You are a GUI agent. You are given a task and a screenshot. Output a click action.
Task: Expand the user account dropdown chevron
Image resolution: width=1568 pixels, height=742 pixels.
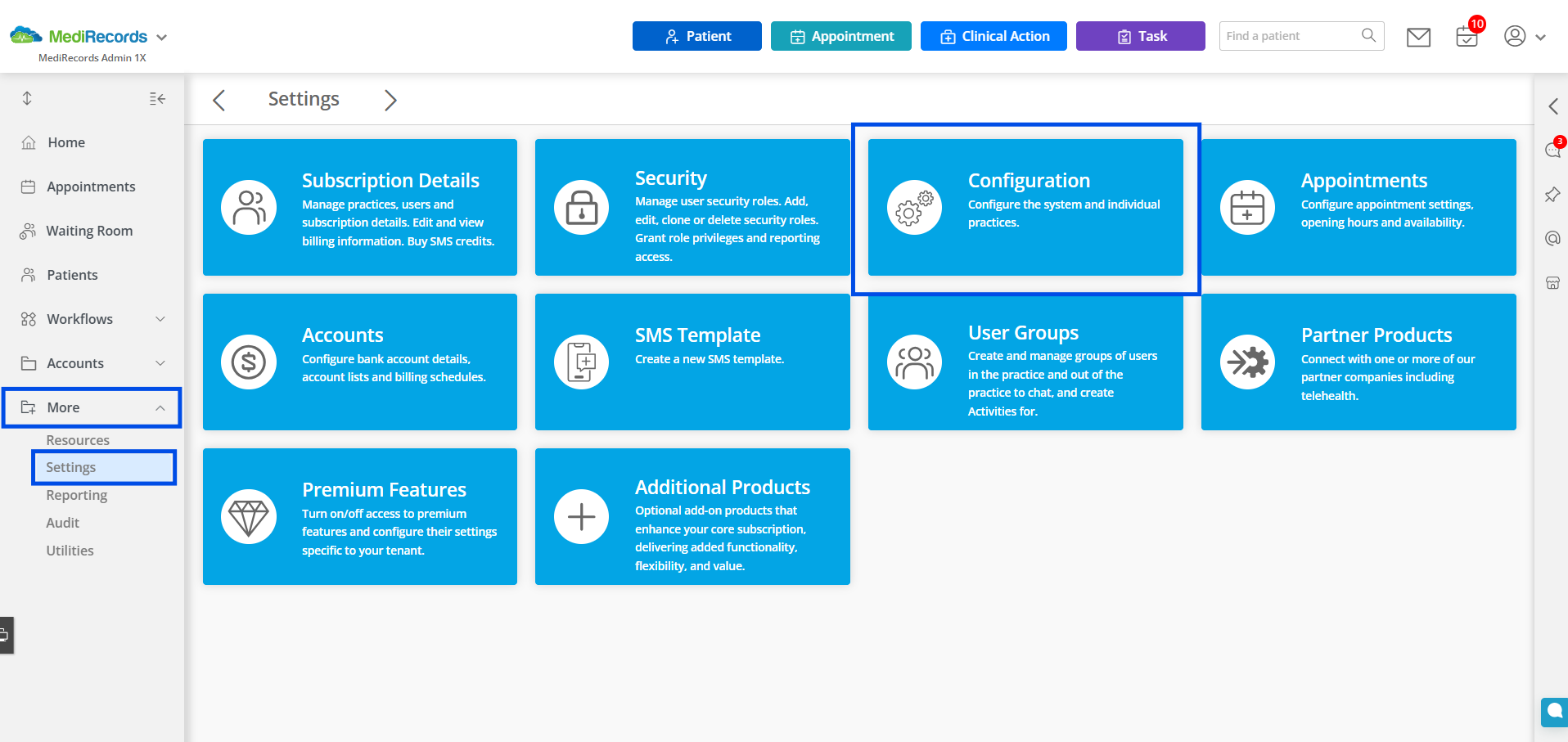(x=1541, y=38)
